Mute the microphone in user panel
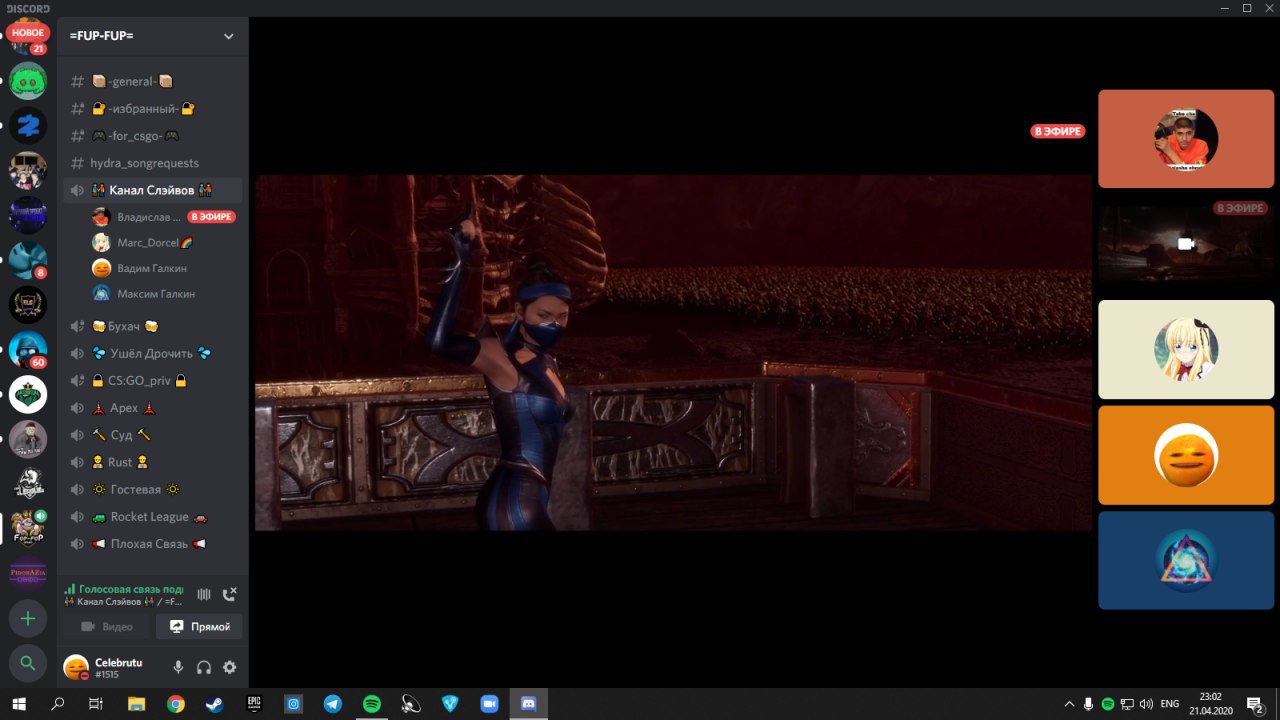1280x720 pixels. (178, 667)
